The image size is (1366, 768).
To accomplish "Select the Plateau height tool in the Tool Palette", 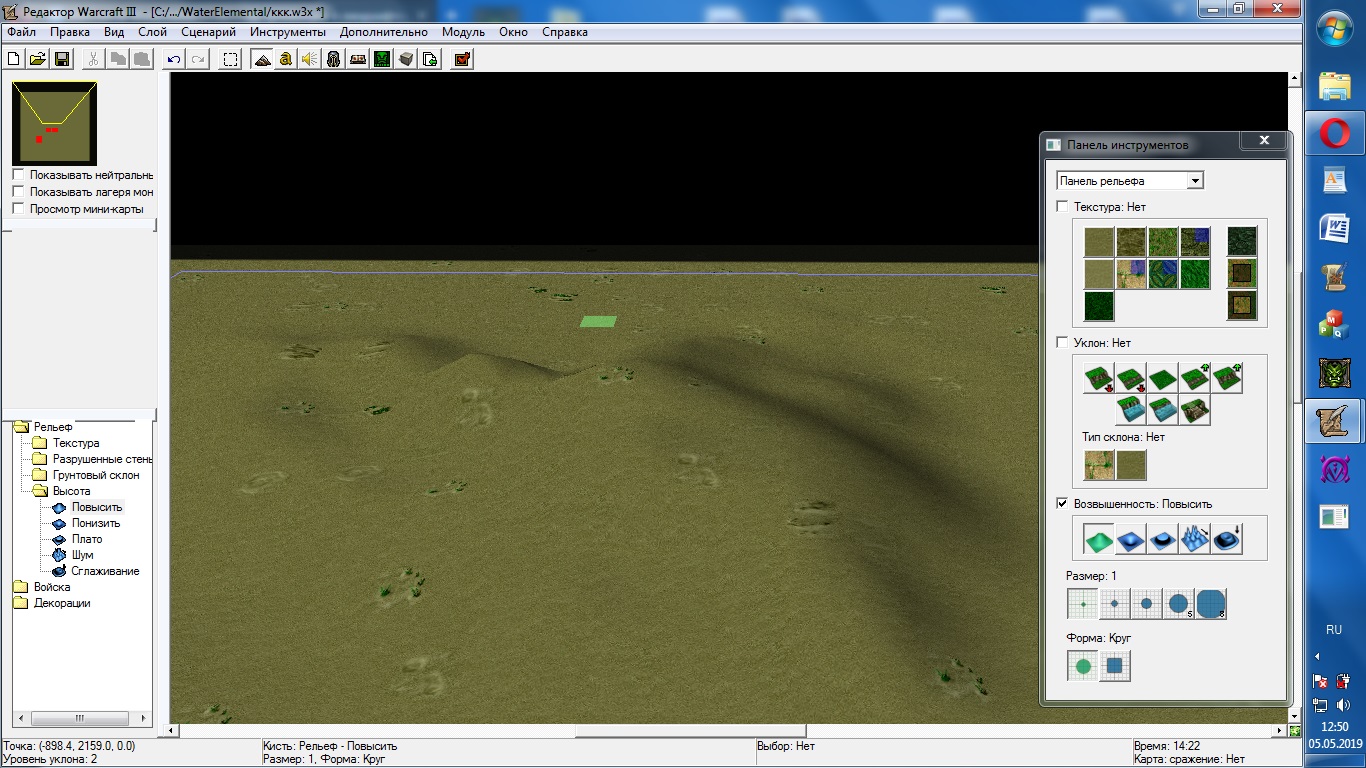I will (1163, 540).
